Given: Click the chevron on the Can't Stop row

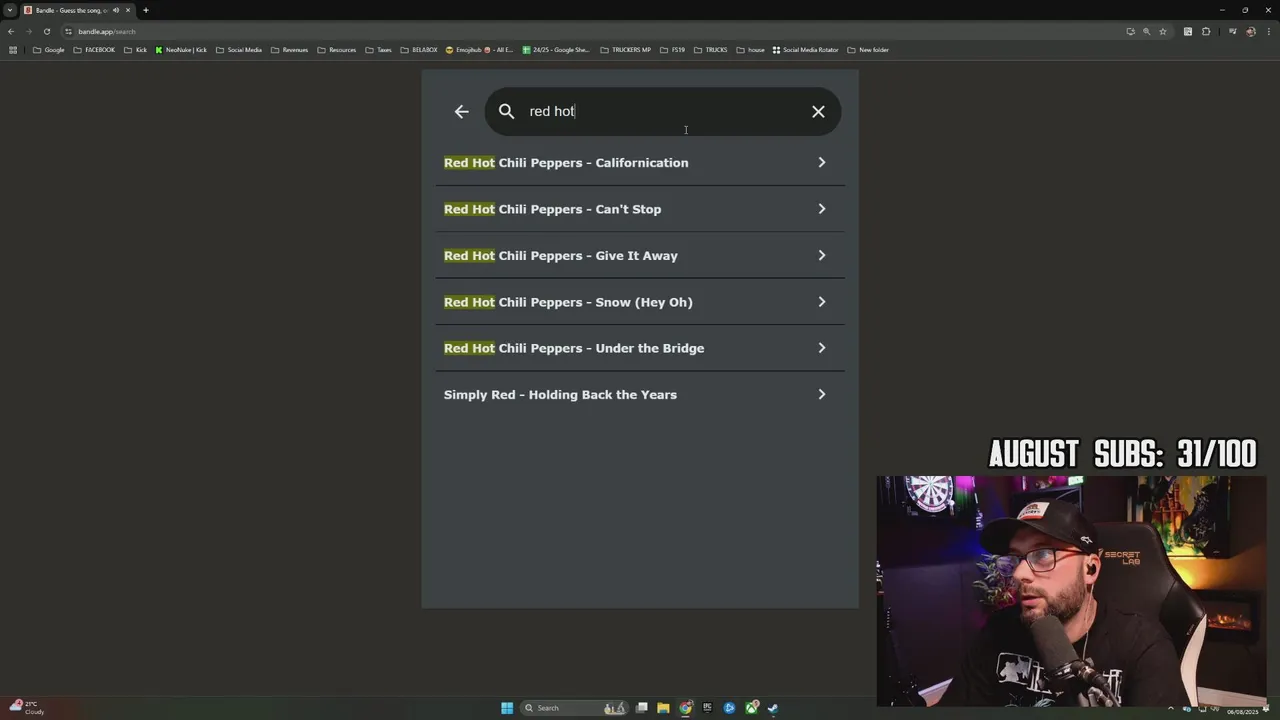Looking at the screenshot, I should [x=822, y=209].
